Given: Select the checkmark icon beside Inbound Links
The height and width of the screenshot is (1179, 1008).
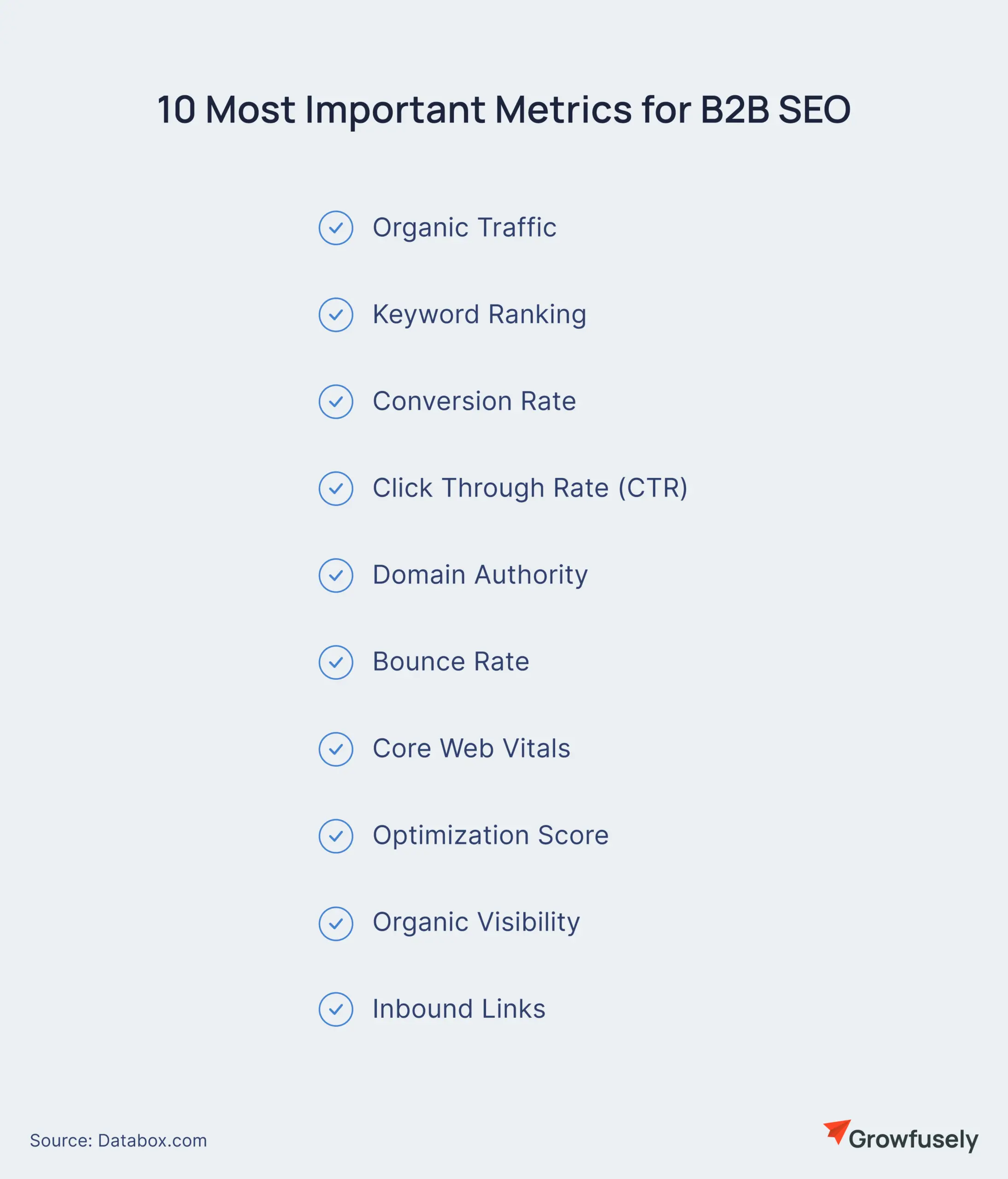Looking at the screenshot, I should coord(336,1010).
